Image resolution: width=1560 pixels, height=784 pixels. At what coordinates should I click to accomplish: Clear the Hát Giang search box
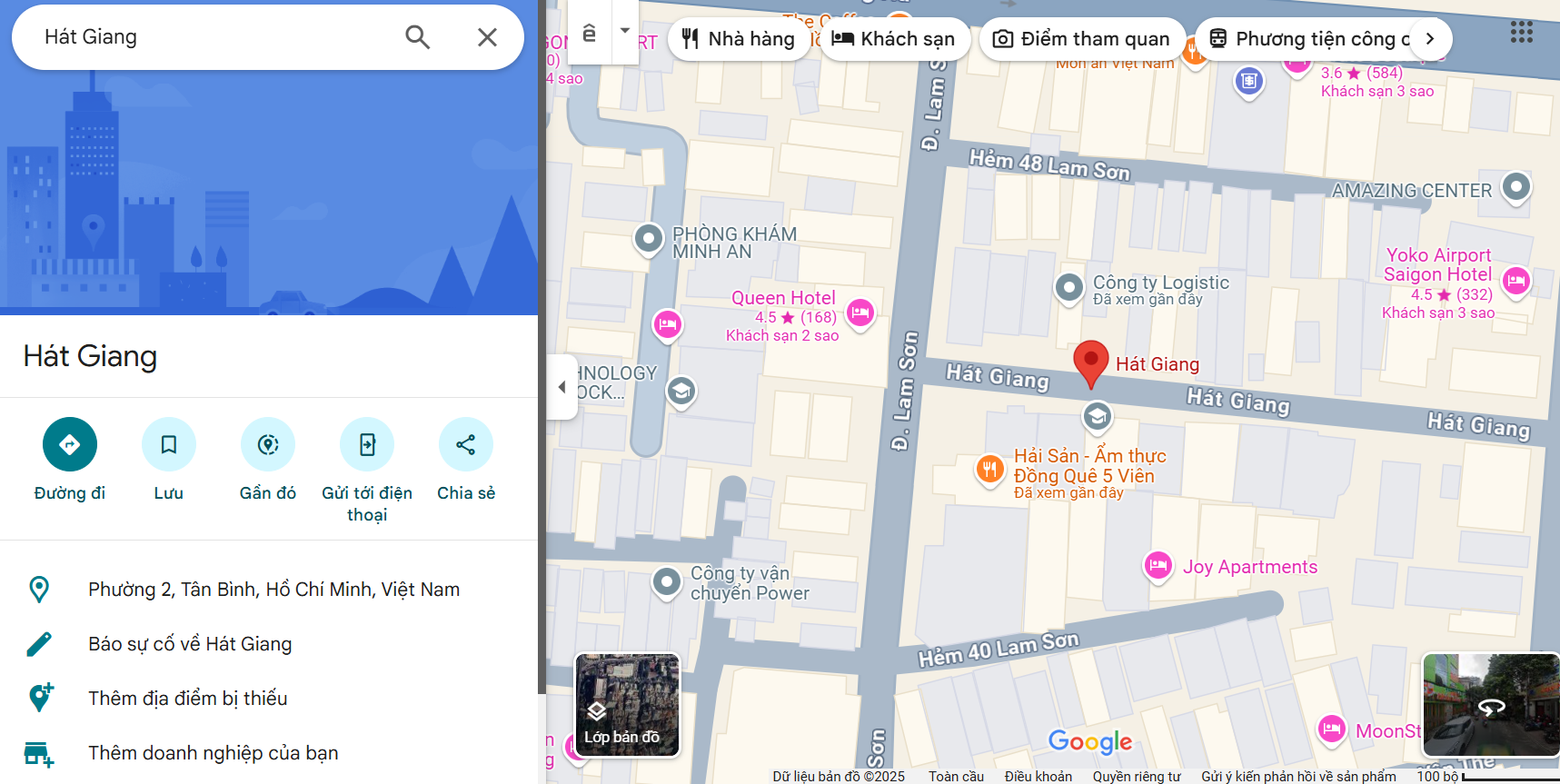coord(487,37)
